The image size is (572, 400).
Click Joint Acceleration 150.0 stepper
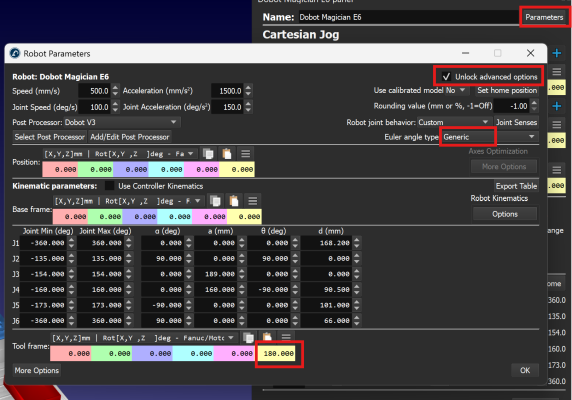coord(248,107)
